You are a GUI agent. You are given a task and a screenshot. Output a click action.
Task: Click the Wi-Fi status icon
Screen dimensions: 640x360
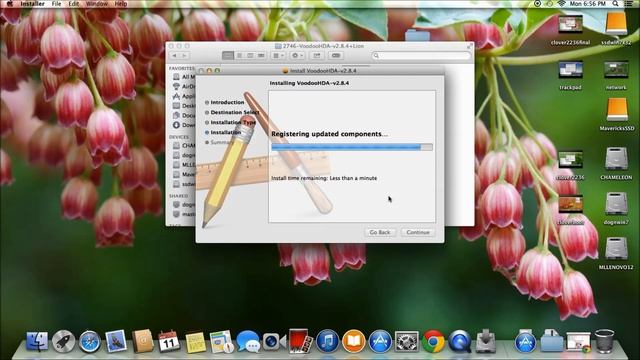pos(562,4)
